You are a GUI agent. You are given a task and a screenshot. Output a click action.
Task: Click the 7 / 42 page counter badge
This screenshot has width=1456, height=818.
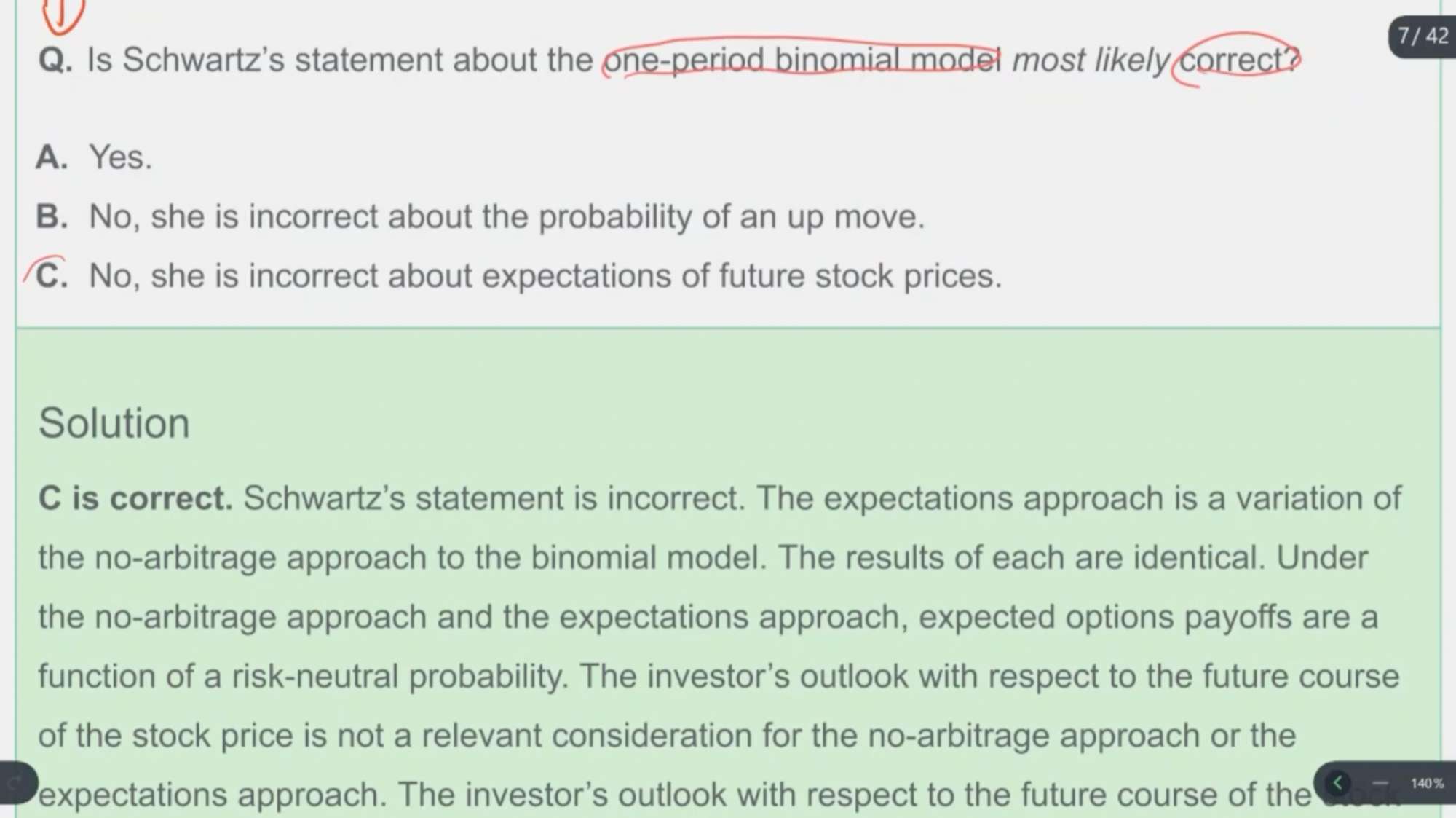[1422, 36]
